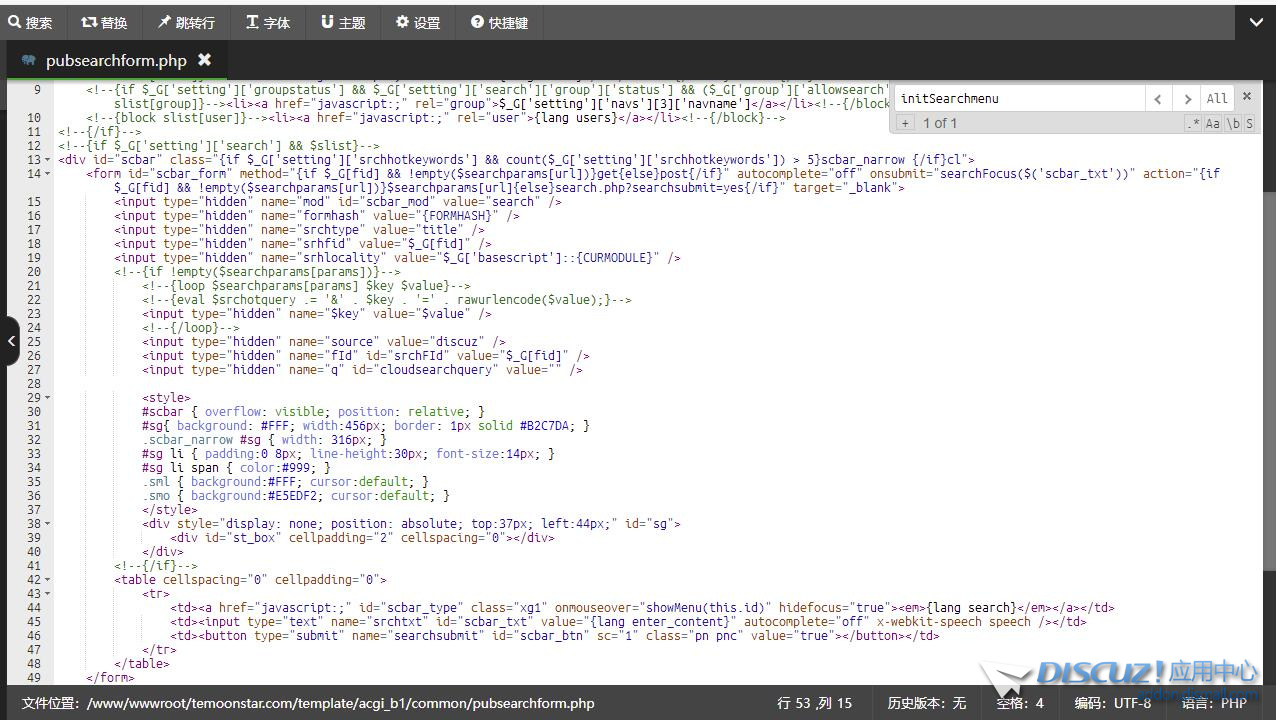Click line number 9 in gutter

(38, 90)
